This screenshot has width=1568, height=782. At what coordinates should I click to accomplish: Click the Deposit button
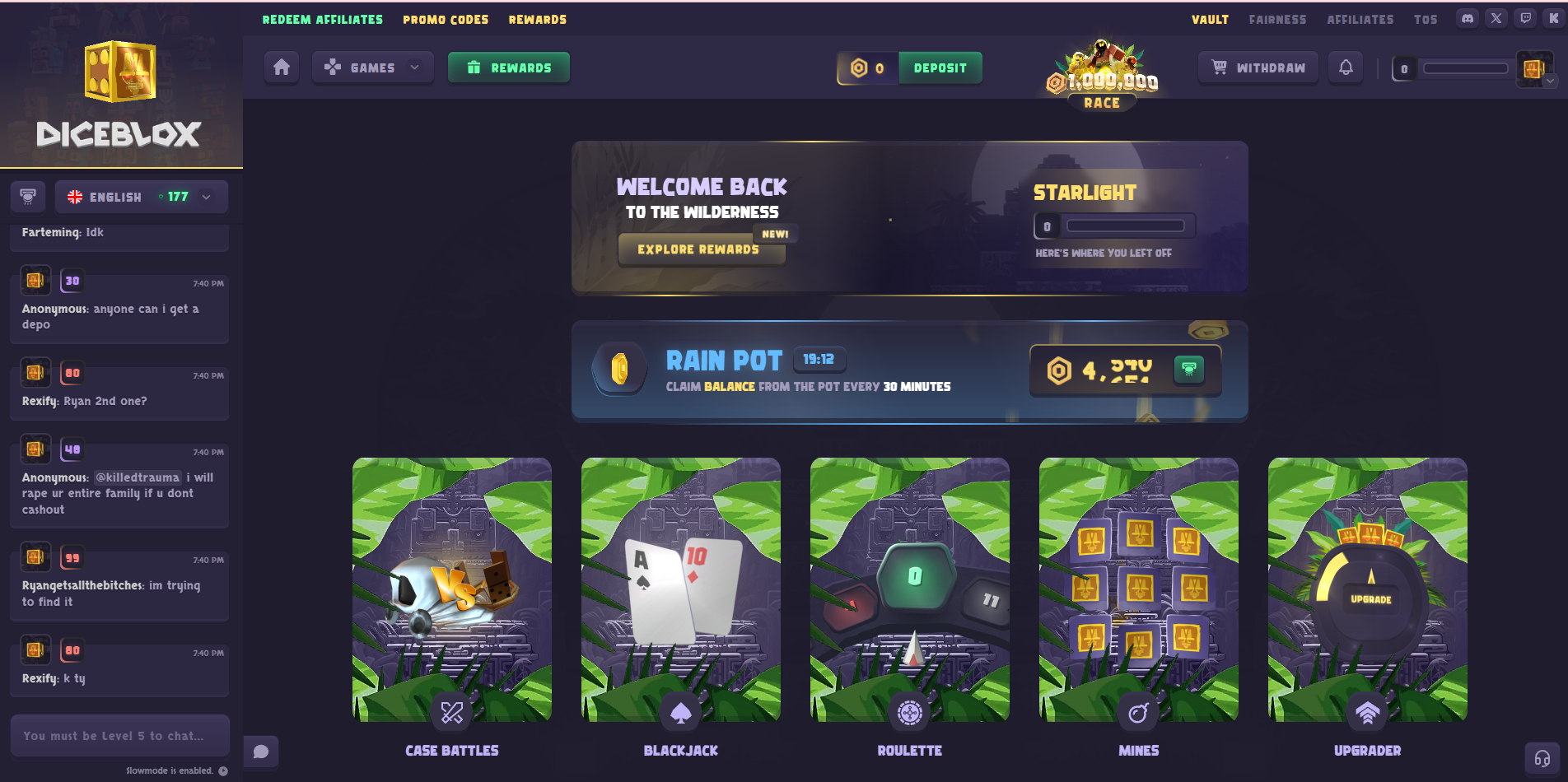coord(940,67)
